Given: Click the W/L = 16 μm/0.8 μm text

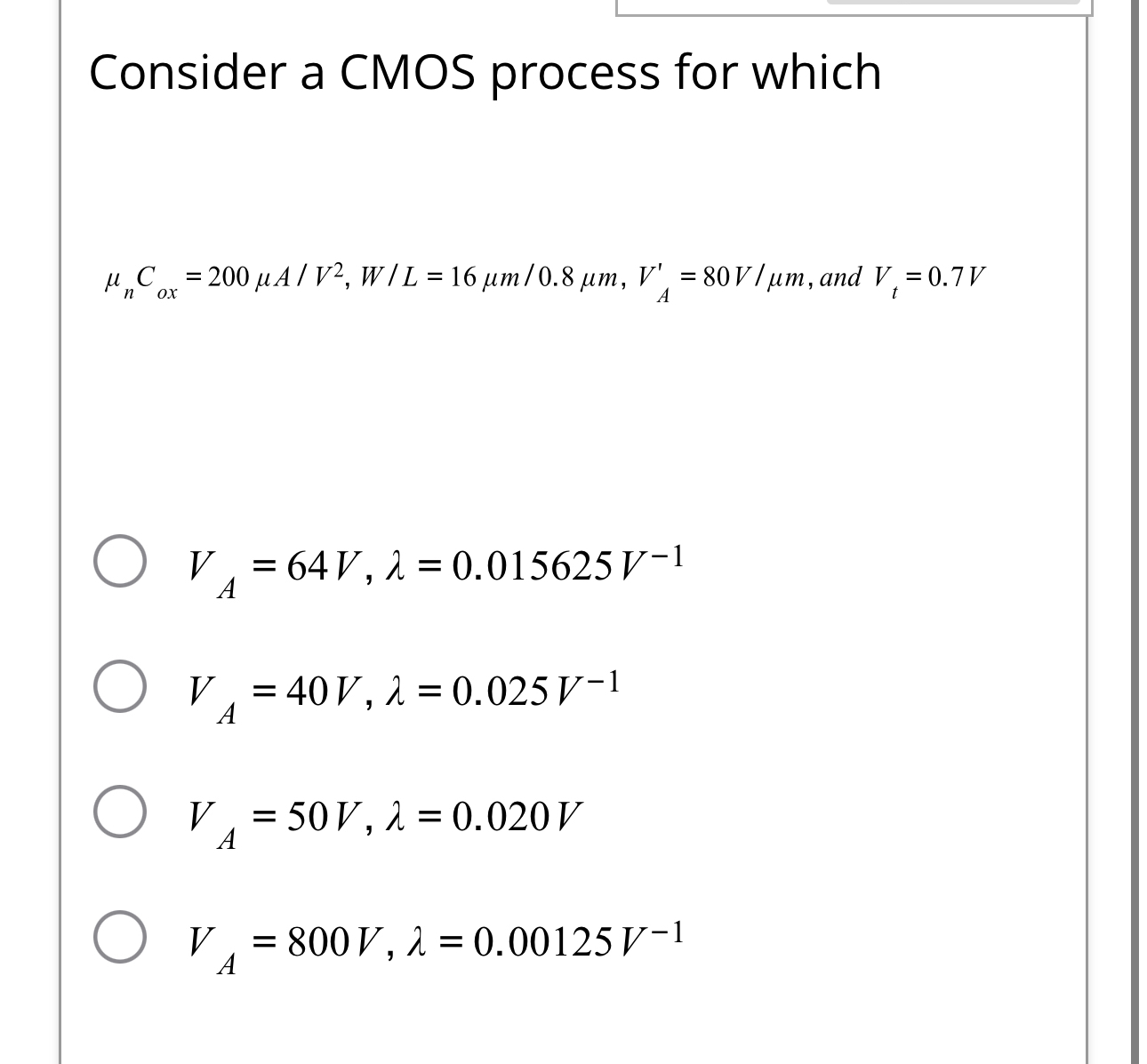Looking at the screenshot, I should 489,277.
